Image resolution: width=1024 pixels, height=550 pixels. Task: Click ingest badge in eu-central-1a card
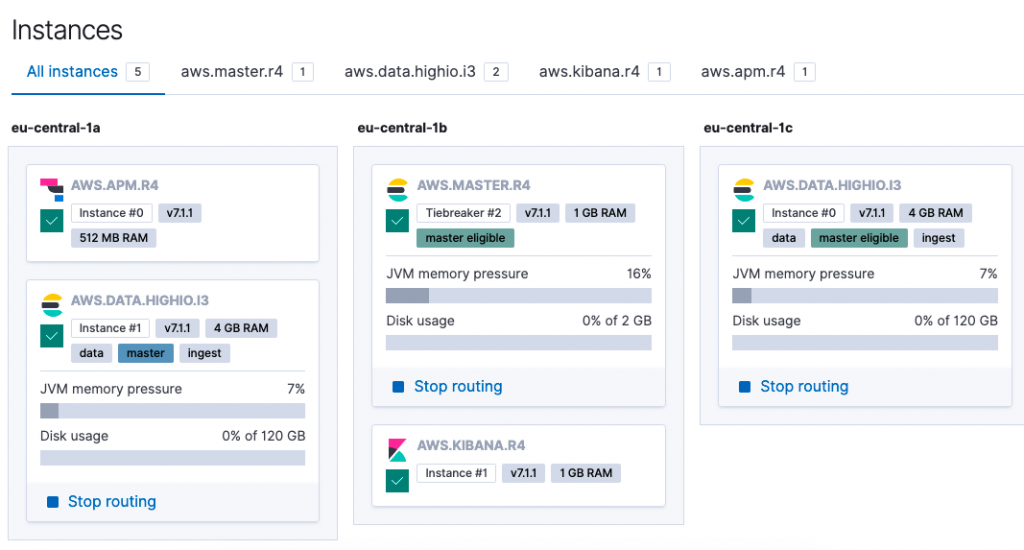204,353
